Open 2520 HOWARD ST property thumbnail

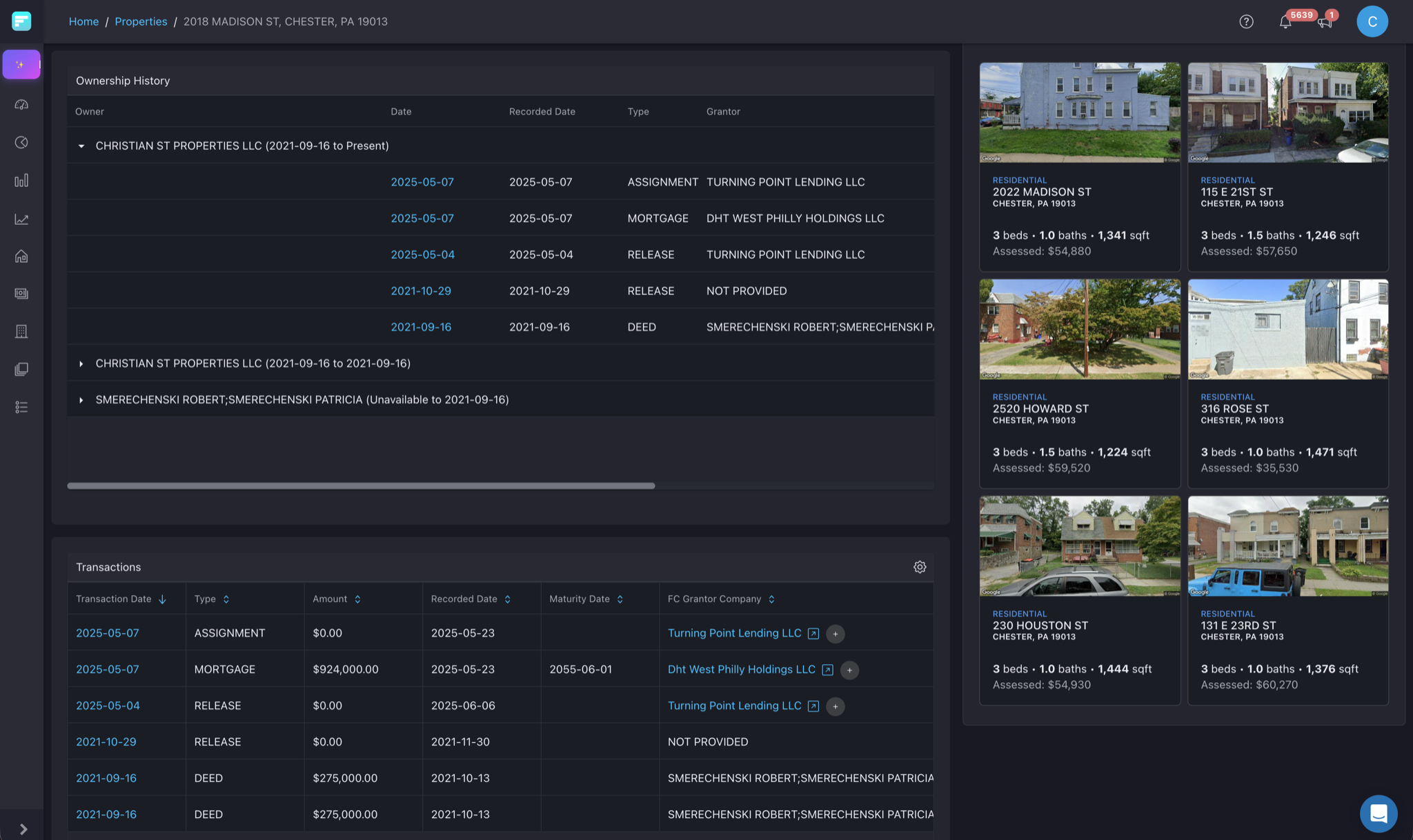point(1080,329)
